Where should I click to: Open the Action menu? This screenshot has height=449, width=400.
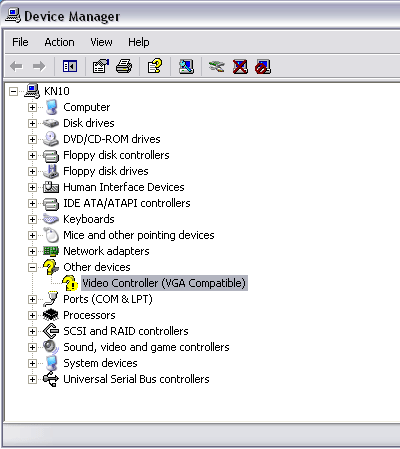coord(60,42)
